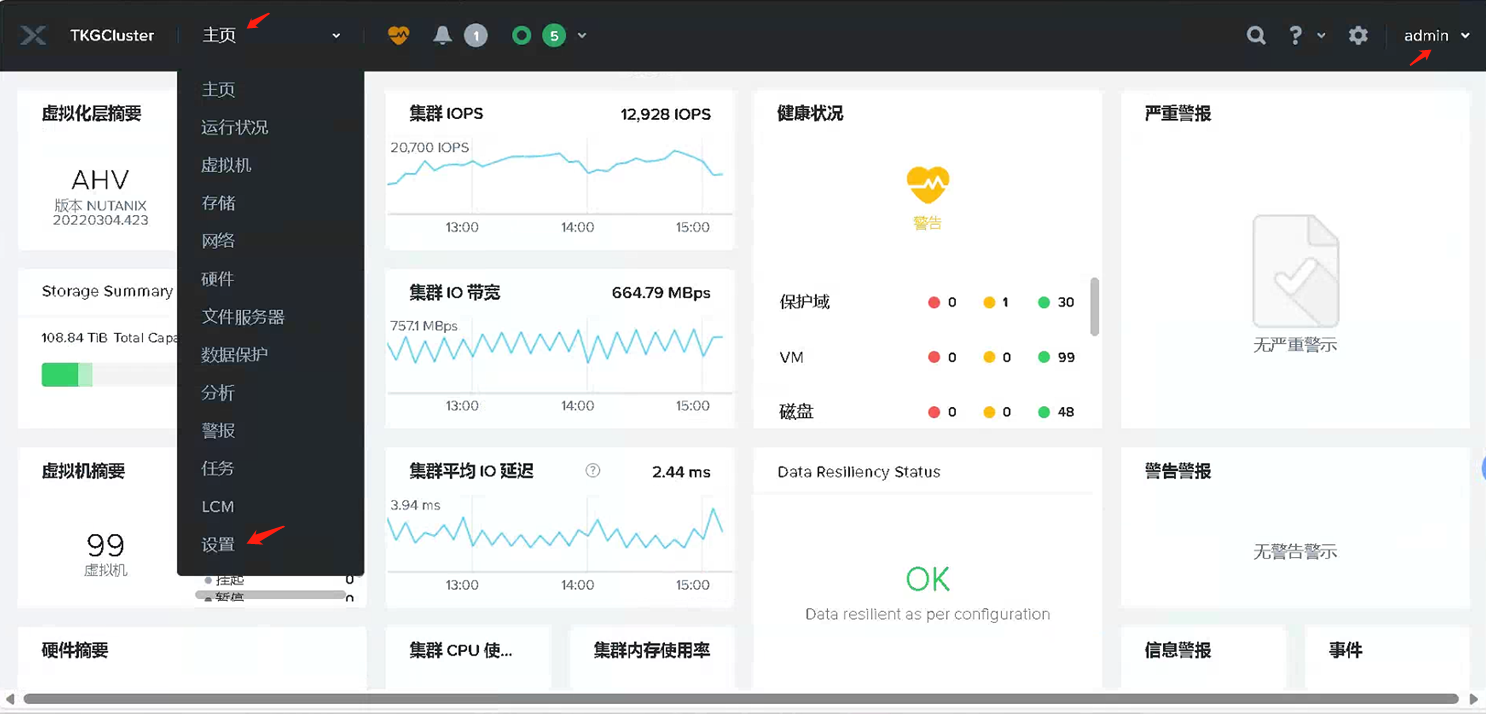Click the 集群 IOPS widget title
This screenshot has width=1486, height=714.
(x=446, y=114)
